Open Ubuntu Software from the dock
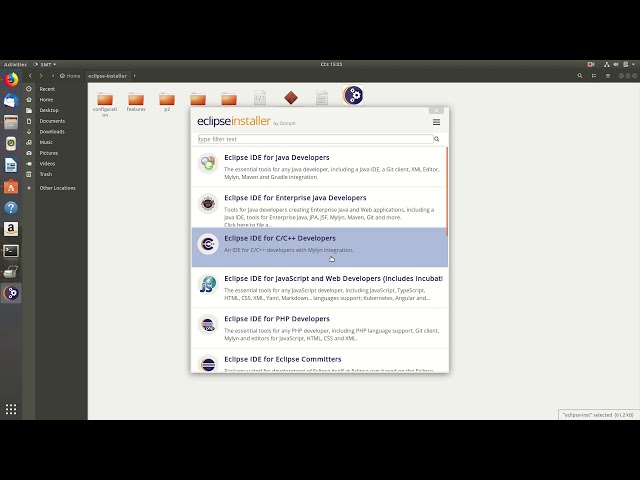The width and height of the screenshot is (640, 480). coord(11,187)
